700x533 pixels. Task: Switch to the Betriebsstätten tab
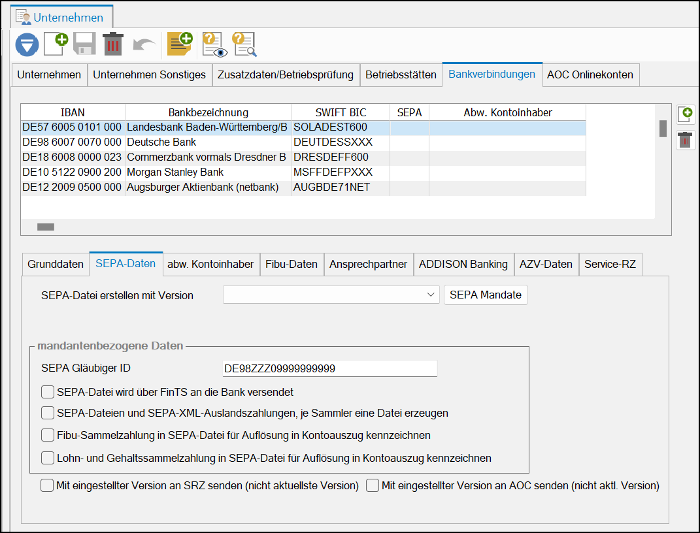[401, 75]
